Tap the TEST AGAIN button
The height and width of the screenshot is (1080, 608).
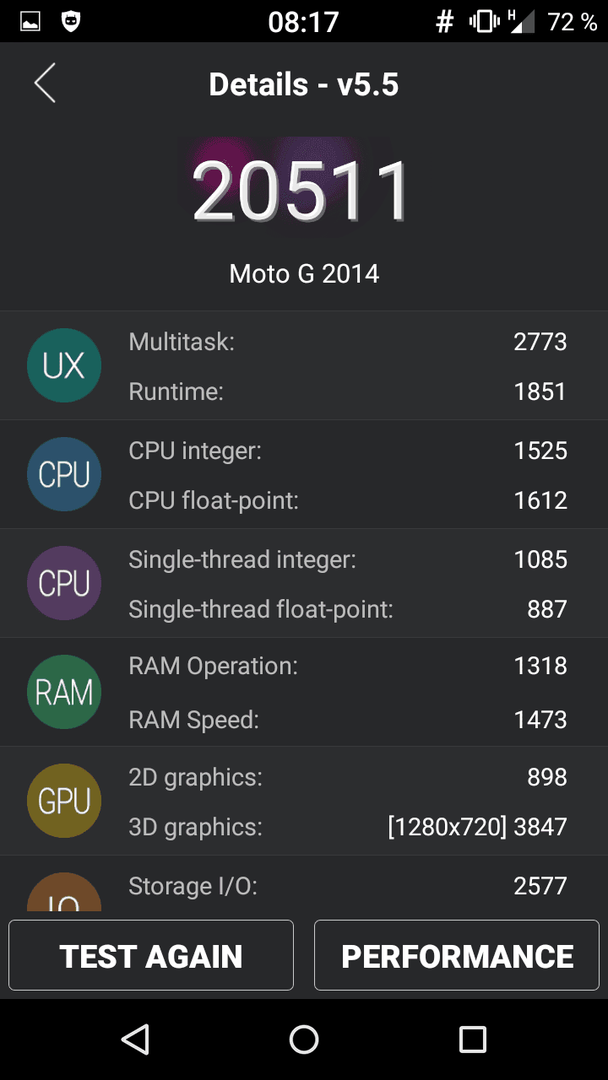(151, 955)
